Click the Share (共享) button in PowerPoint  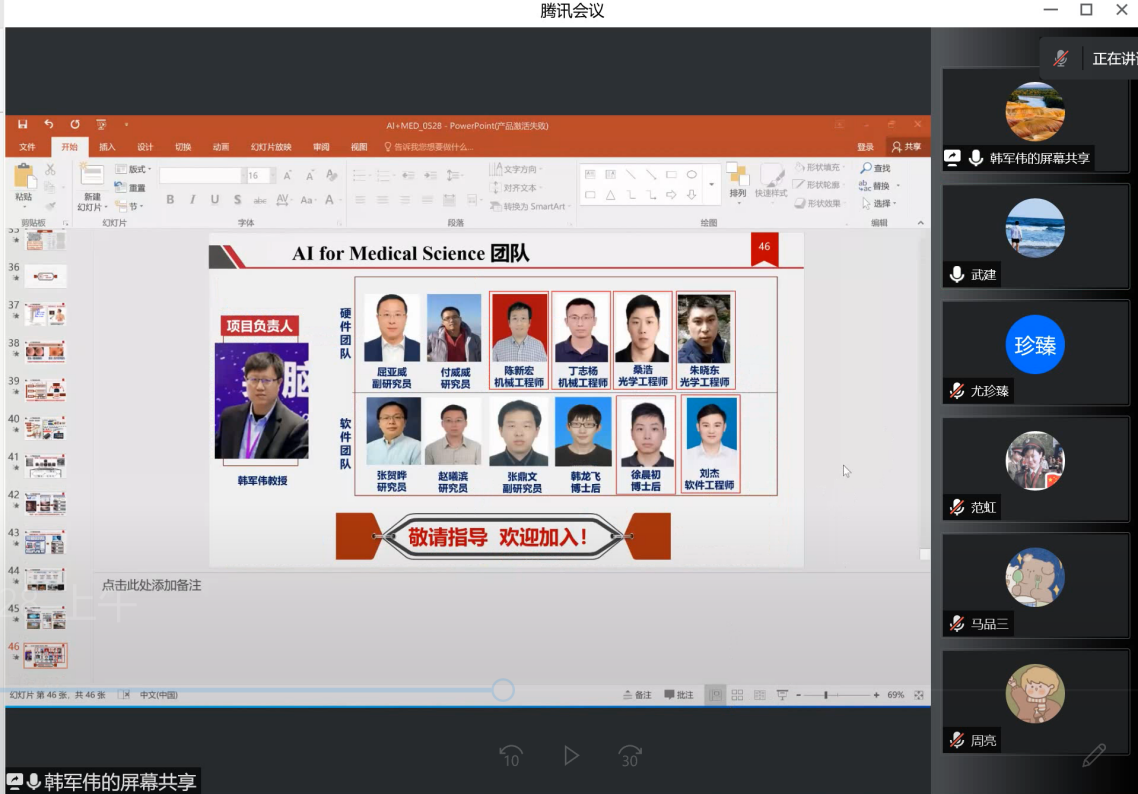[x=907, y=147]
